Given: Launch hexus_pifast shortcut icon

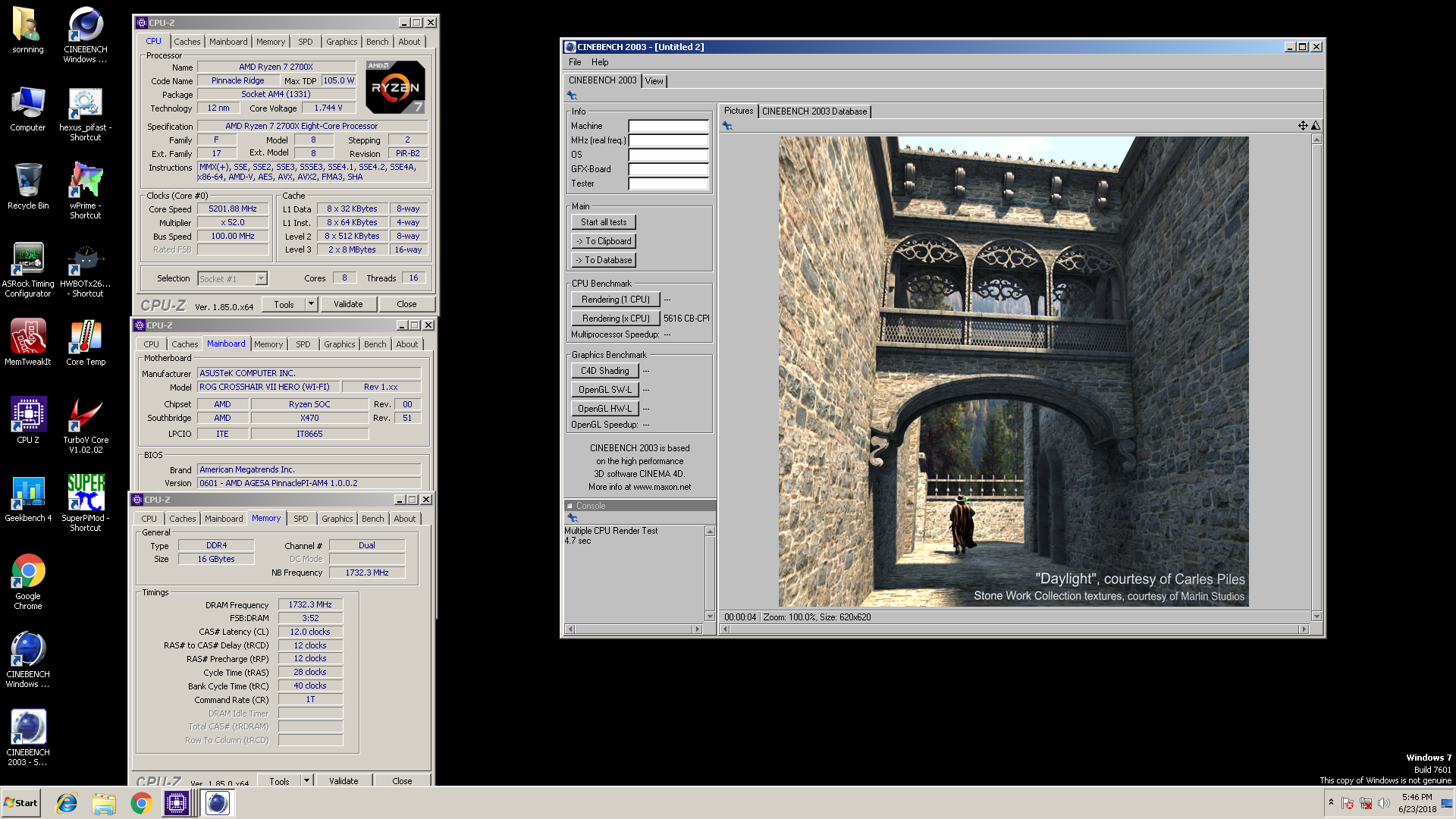Looking at the screenshot, I should (x=86, y=114).
